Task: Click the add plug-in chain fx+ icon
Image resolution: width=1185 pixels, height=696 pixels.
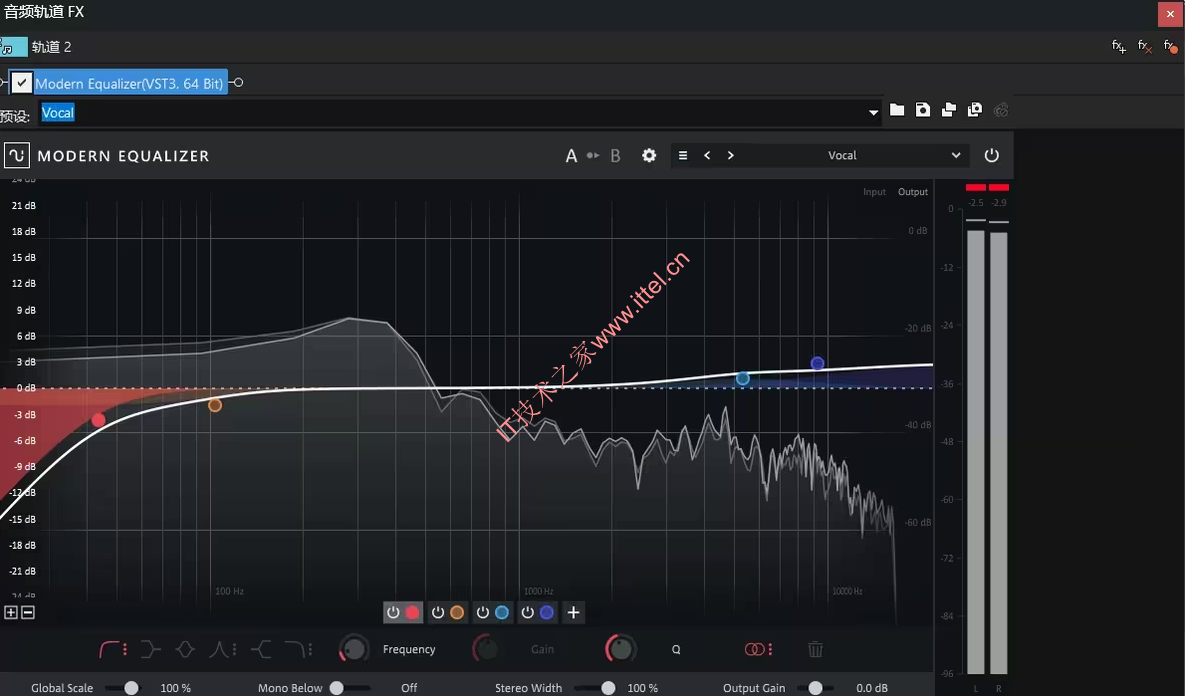Action: 1119,47
